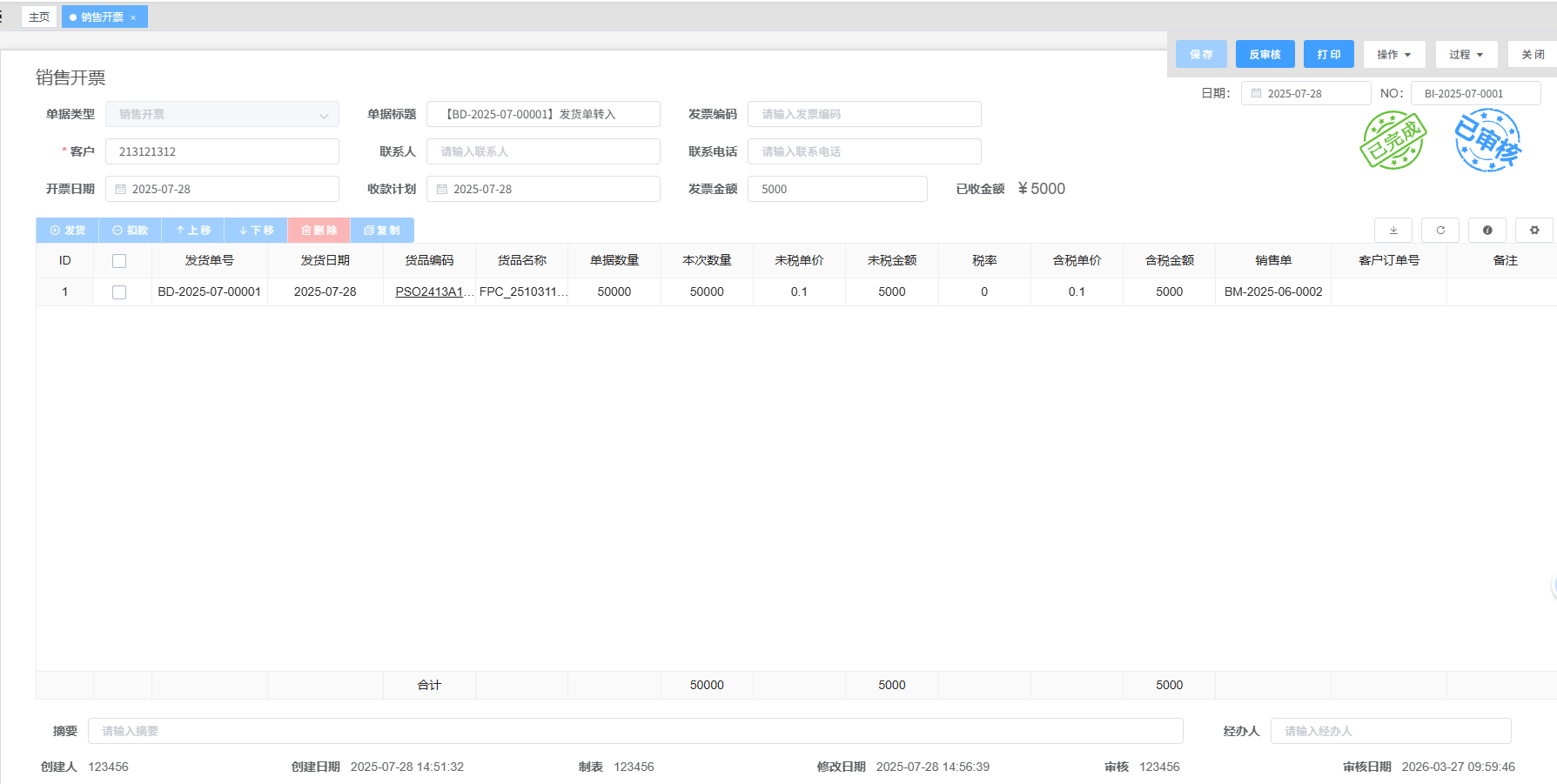Click the 打印 print button

(1328, 55)
